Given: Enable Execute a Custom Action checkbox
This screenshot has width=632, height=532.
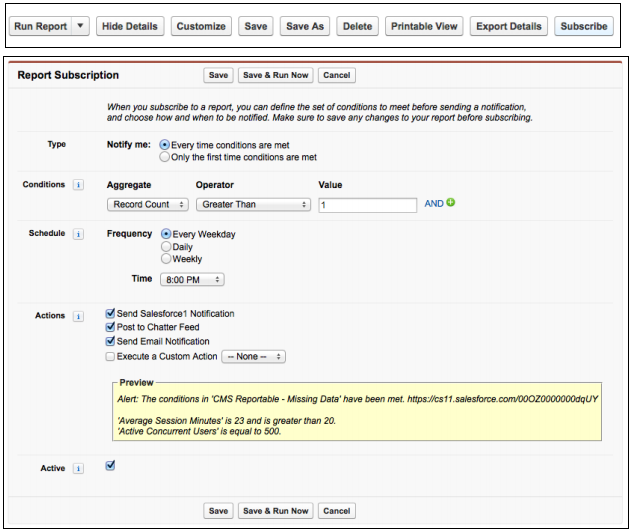Looking at the screenshot, I should pyautogui.click(x=110, y=356).
